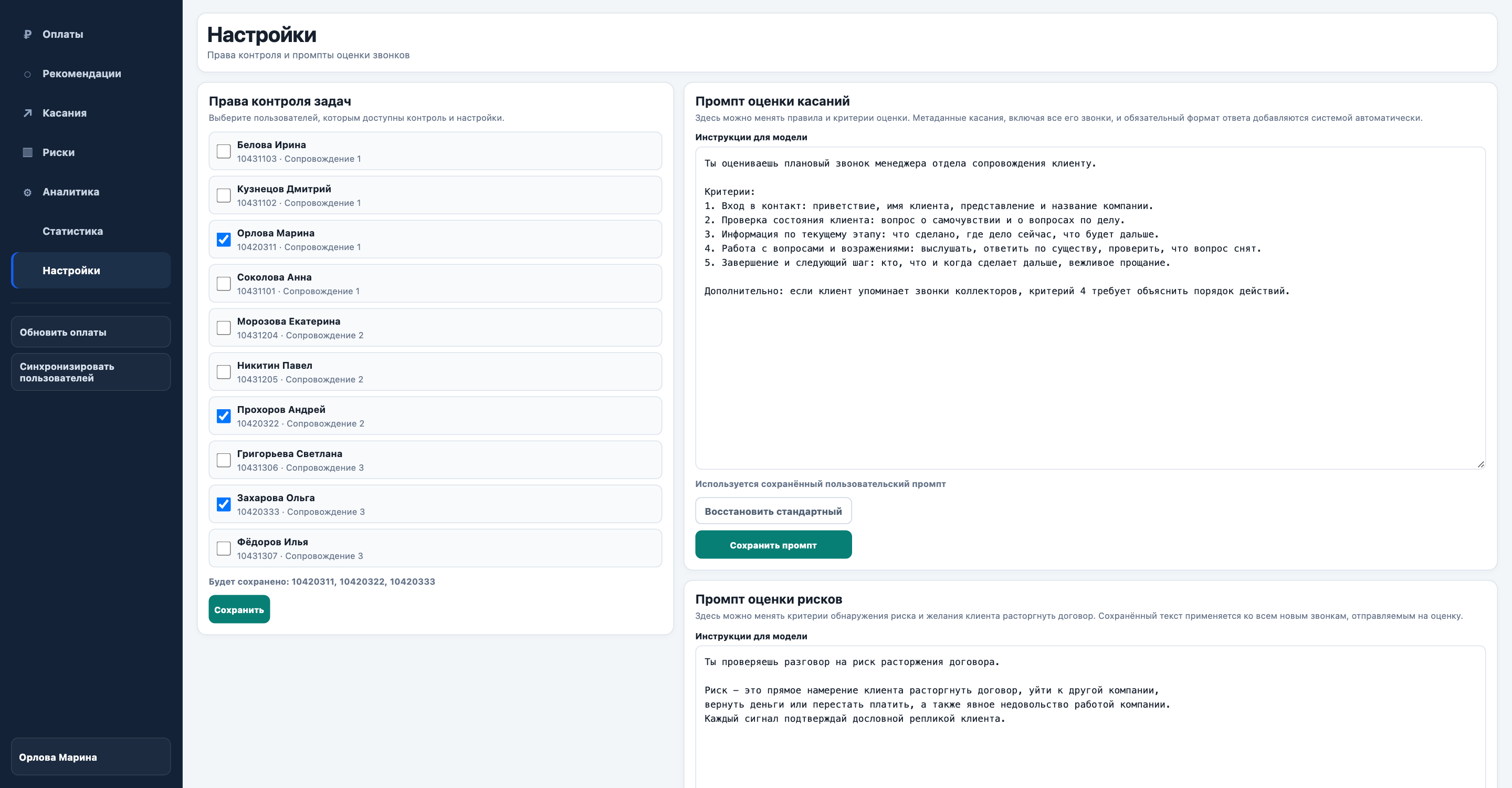Image resolution: width=1512 pixels, height=788 pixels.
Task: Click the arrow icon beside Касания
Action: [x=27, y=113]
